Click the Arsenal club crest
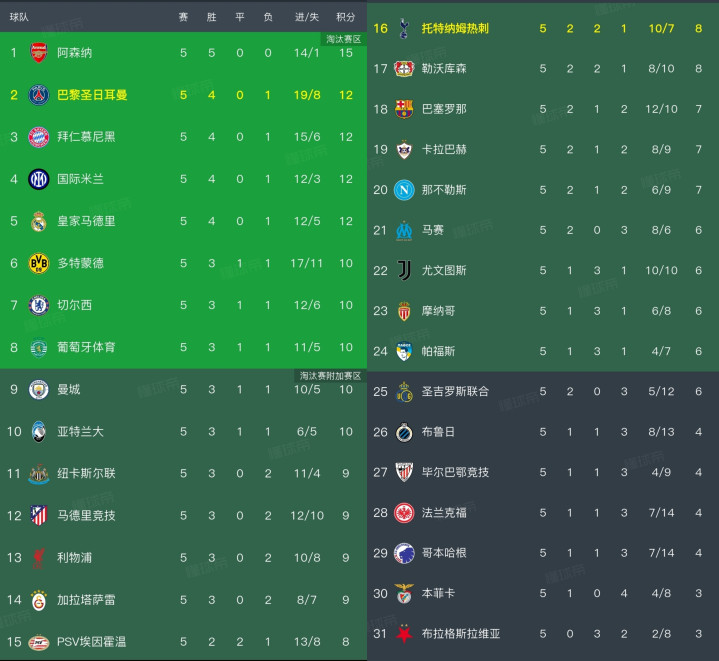Viewport: 719px width, 661px height. (38, 52)
